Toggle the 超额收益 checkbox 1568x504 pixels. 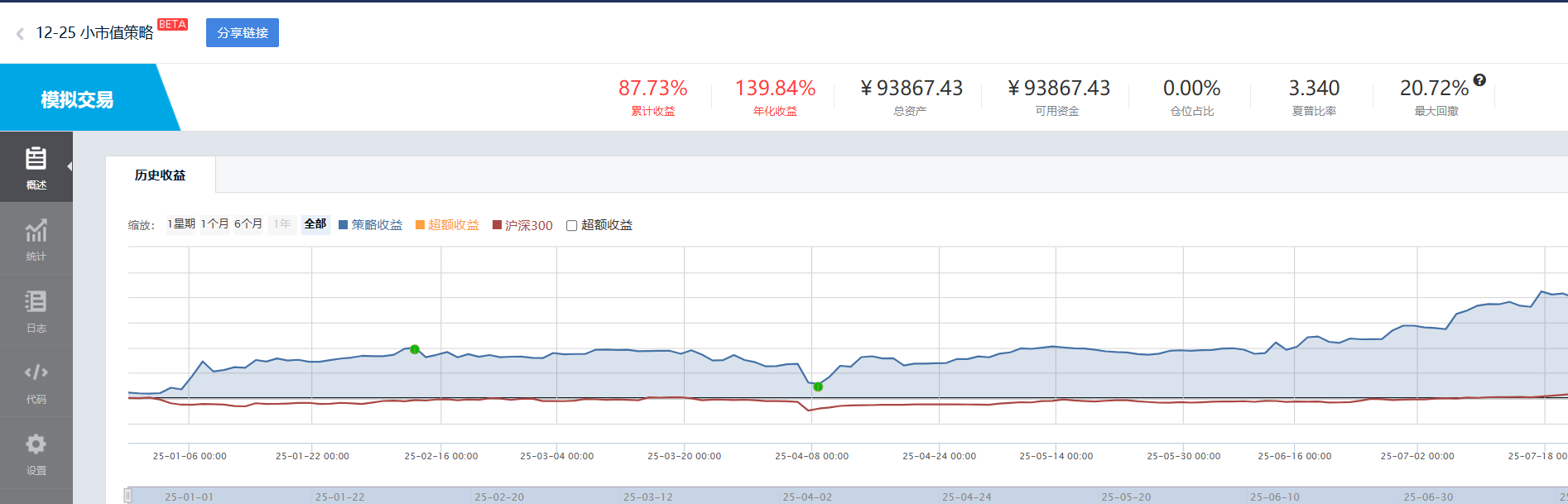(571, 225)
